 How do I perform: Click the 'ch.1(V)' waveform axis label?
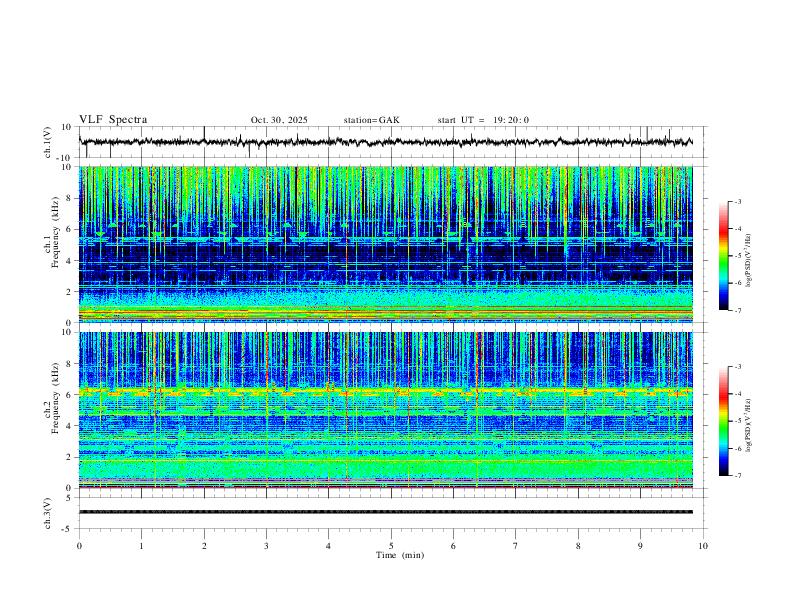tap(48, 142)
